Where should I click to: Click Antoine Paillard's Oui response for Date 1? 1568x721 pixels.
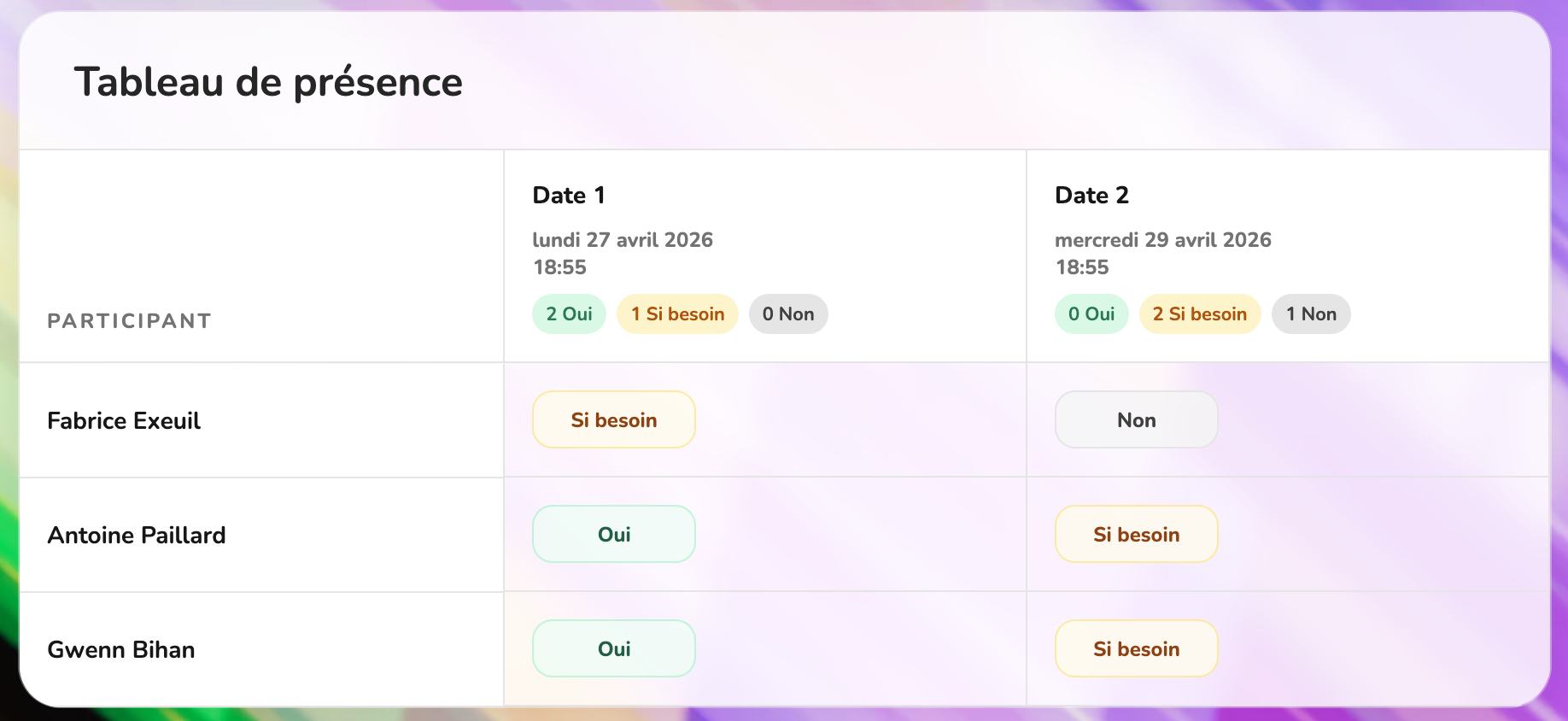click(x=613, y=534)
